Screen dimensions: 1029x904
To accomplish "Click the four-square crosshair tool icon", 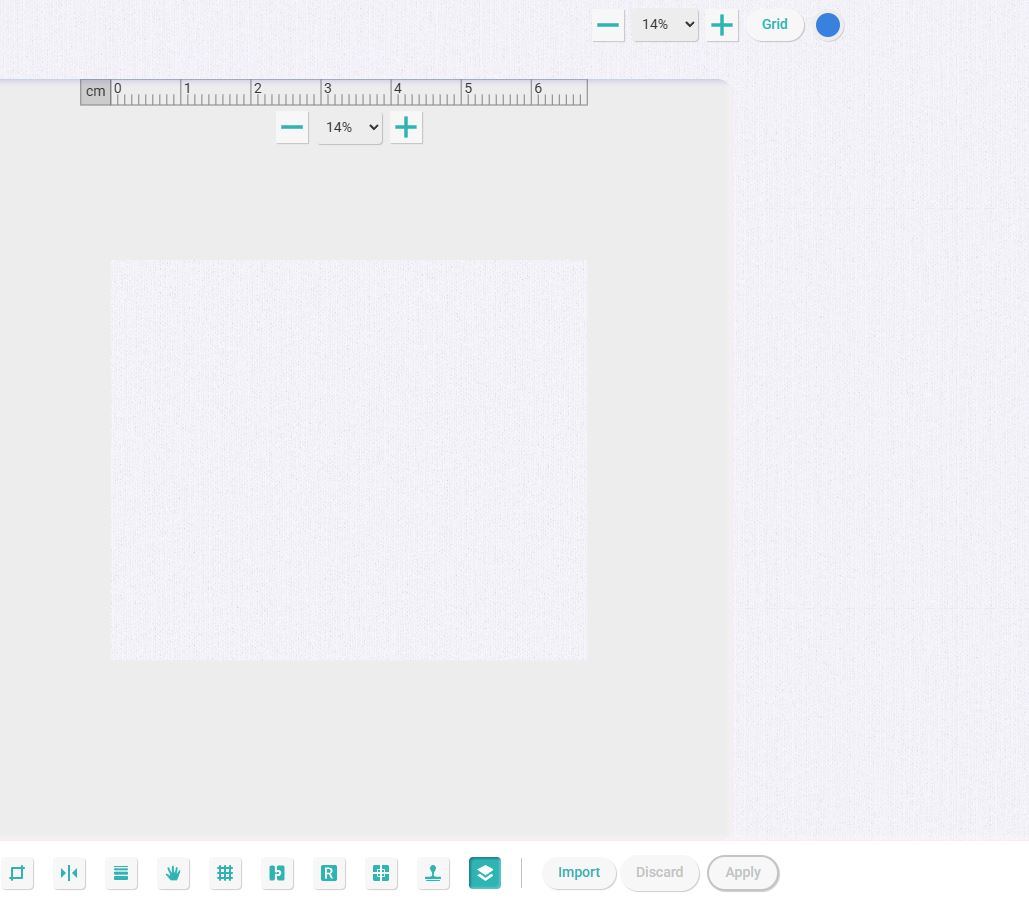I will [x=381, y=873].
